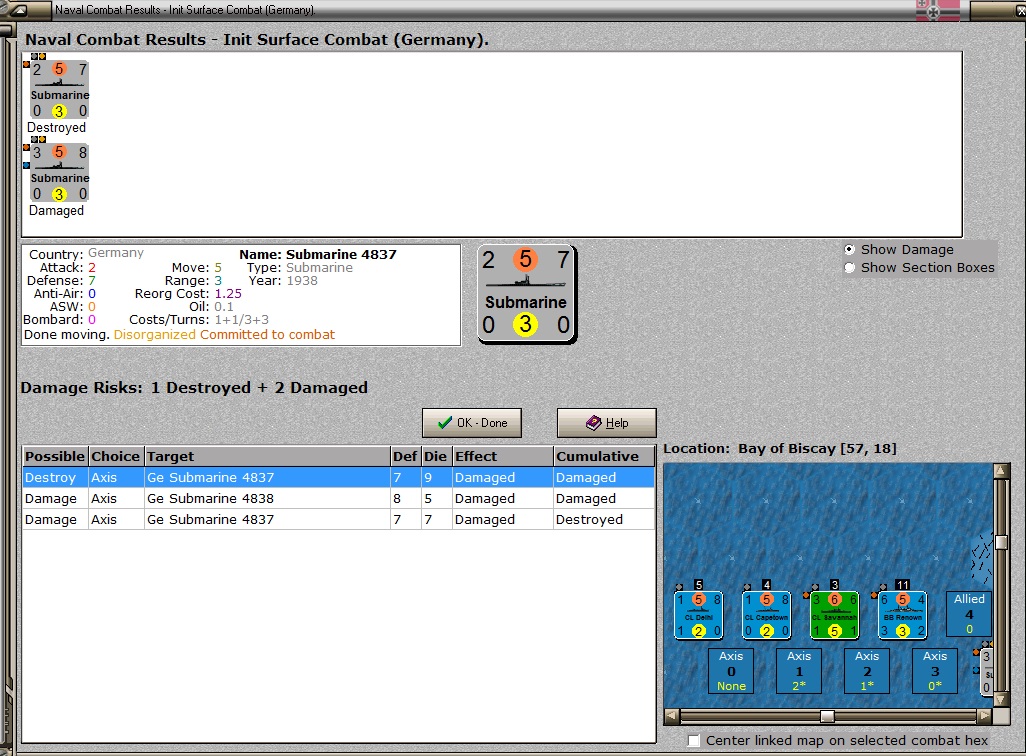Click the window control icon in the top-left corner
Image resolution: width=1026 pixels, height=756 pixels.
(18, 10)
